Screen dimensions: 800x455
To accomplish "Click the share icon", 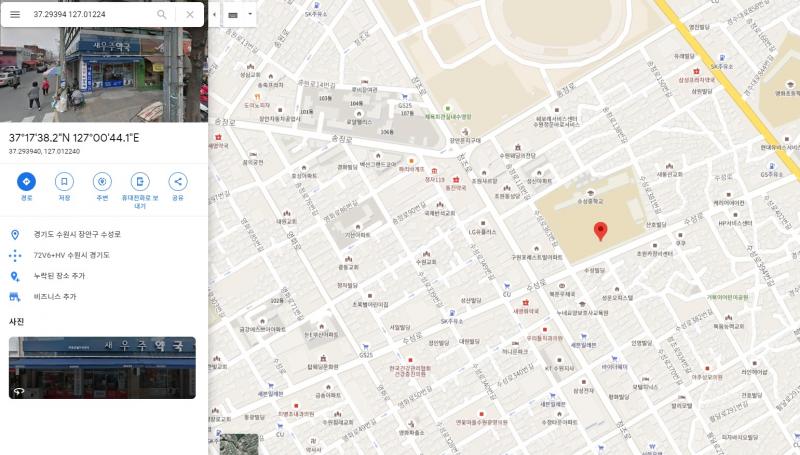I will 178,182.
